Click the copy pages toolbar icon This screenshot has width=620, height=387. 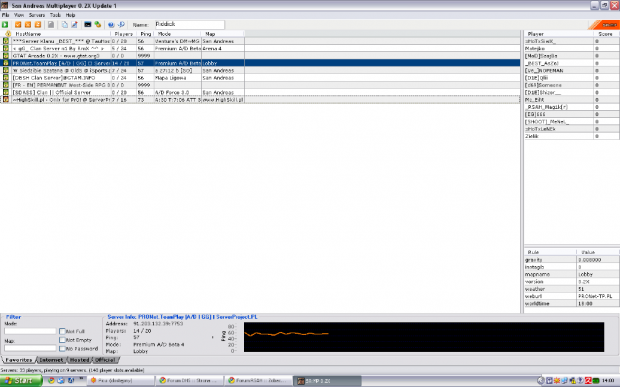tap(64, 25)
